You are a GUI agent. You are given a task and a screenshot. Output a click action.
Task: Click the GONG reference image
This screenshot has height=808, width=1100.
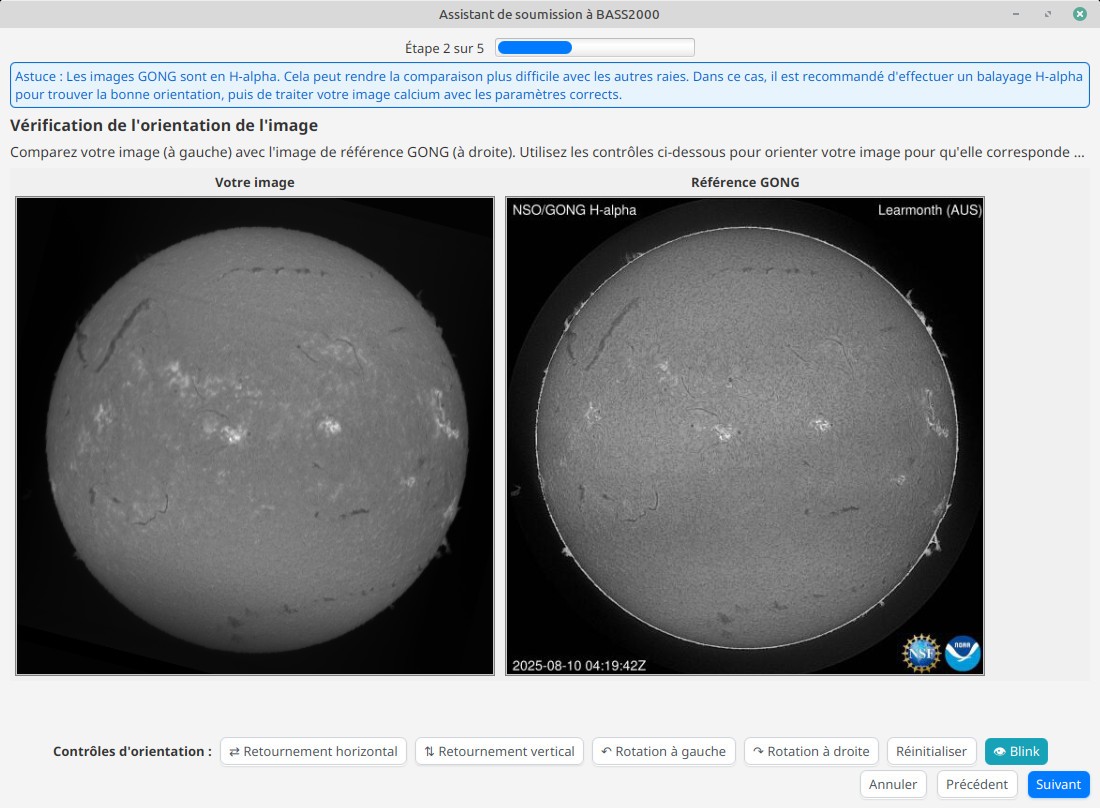click(x=745, y=436)
